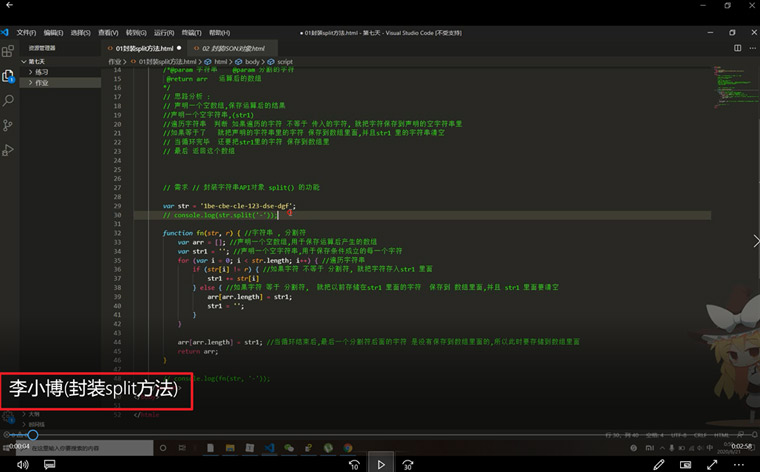Viewport: 760px width, 472px height.
Task: Go back with the top-left arrow
Action: pos(9,5)
